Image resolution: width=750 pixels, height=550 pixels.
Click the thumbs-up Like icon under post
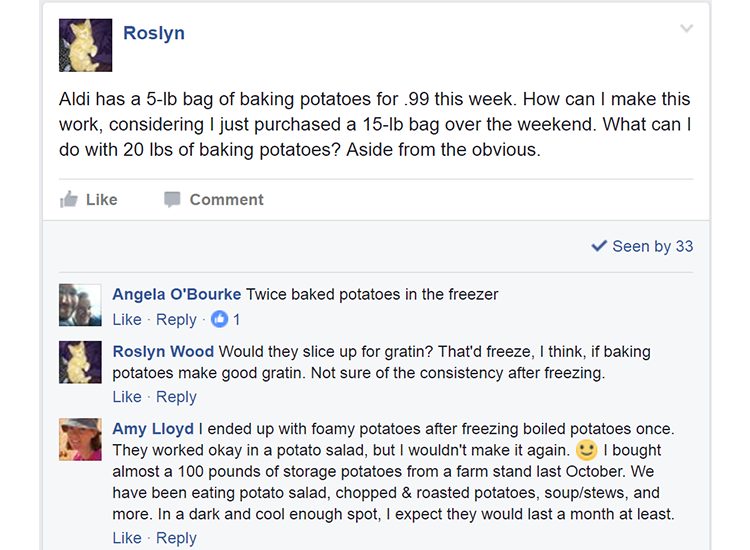(69, 200)
